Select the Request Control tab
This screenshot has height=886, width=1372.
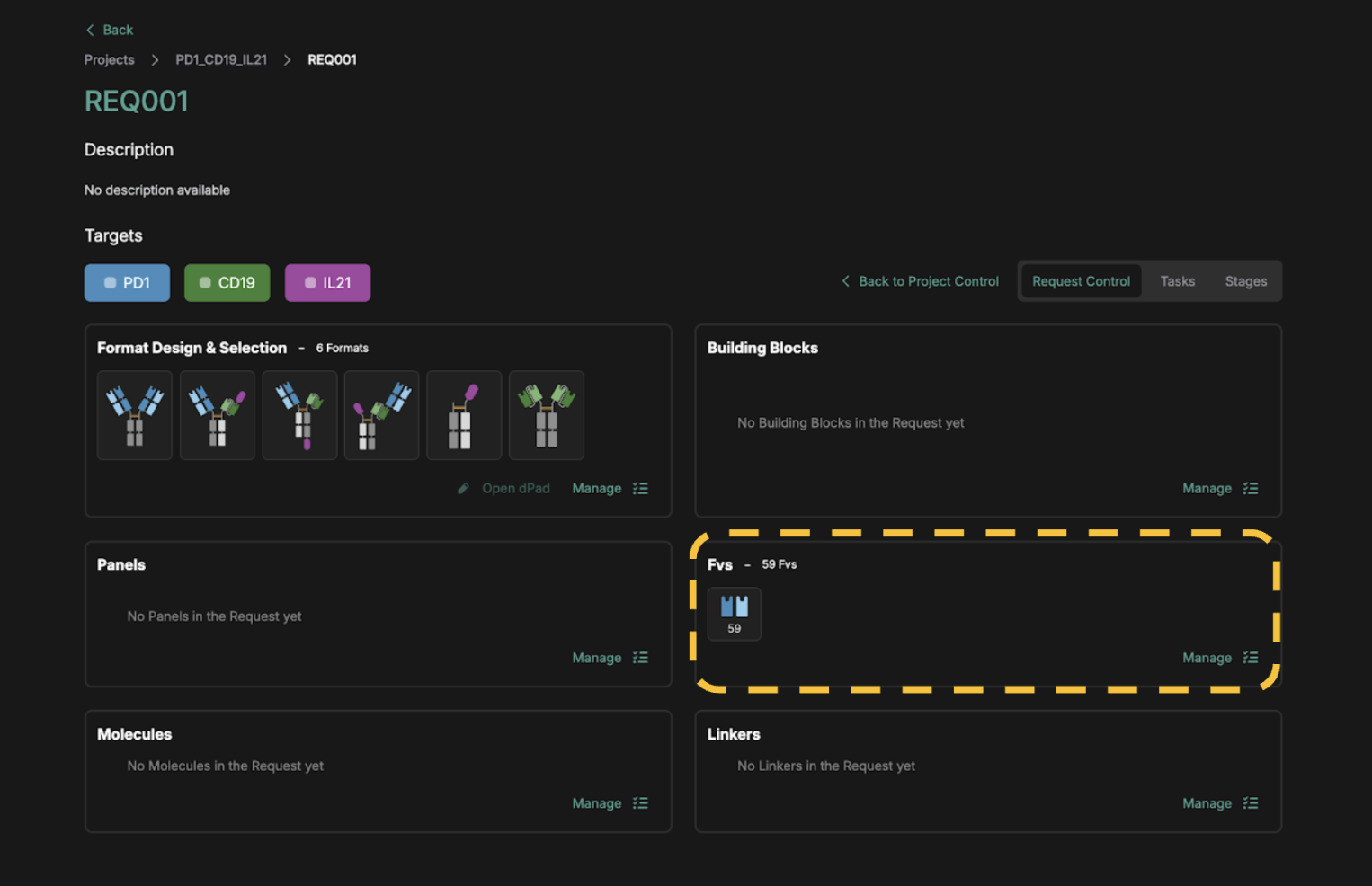(1081, 281)
